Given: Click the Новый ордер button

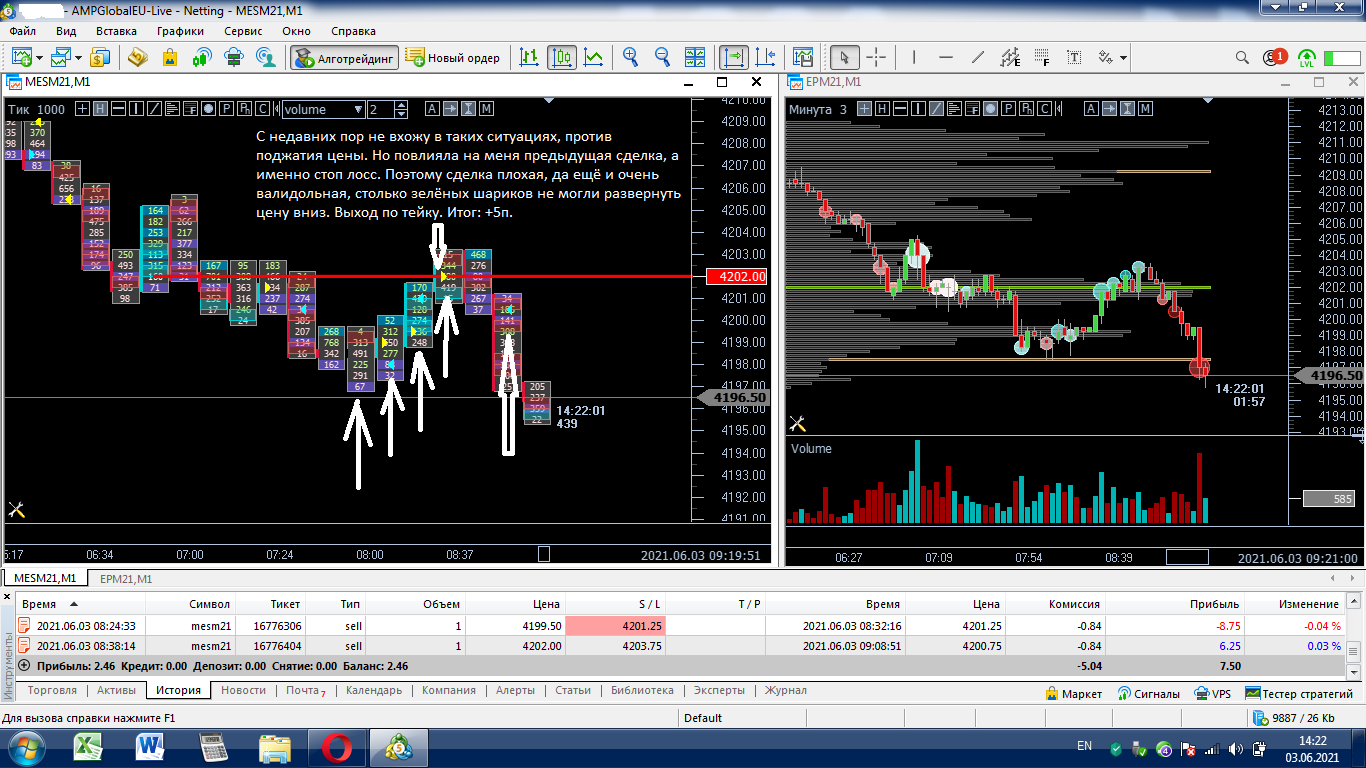Looking at the screenshot, I should [x=453, y=58].
